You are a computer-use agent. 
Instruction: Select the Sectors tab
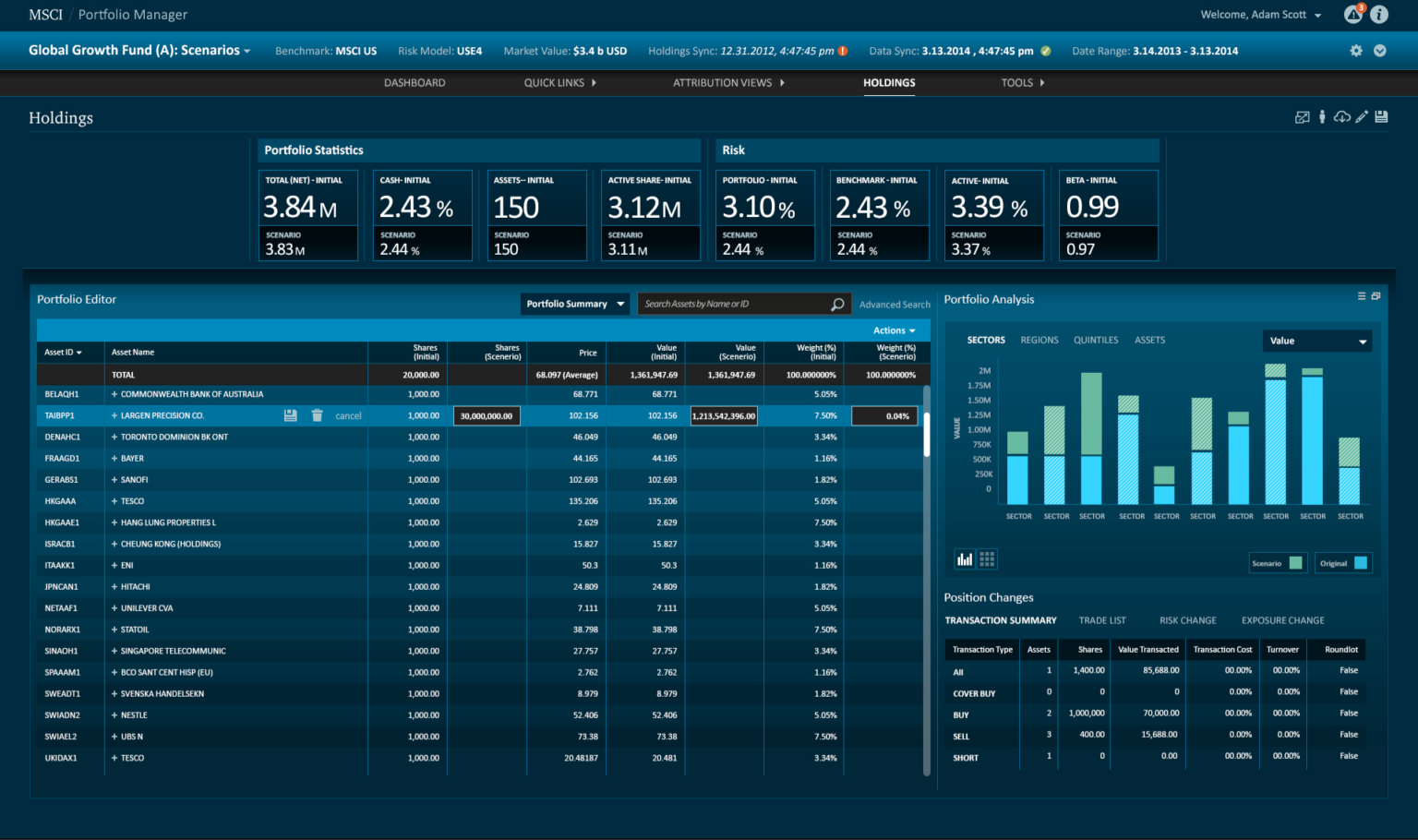point(986,341)
